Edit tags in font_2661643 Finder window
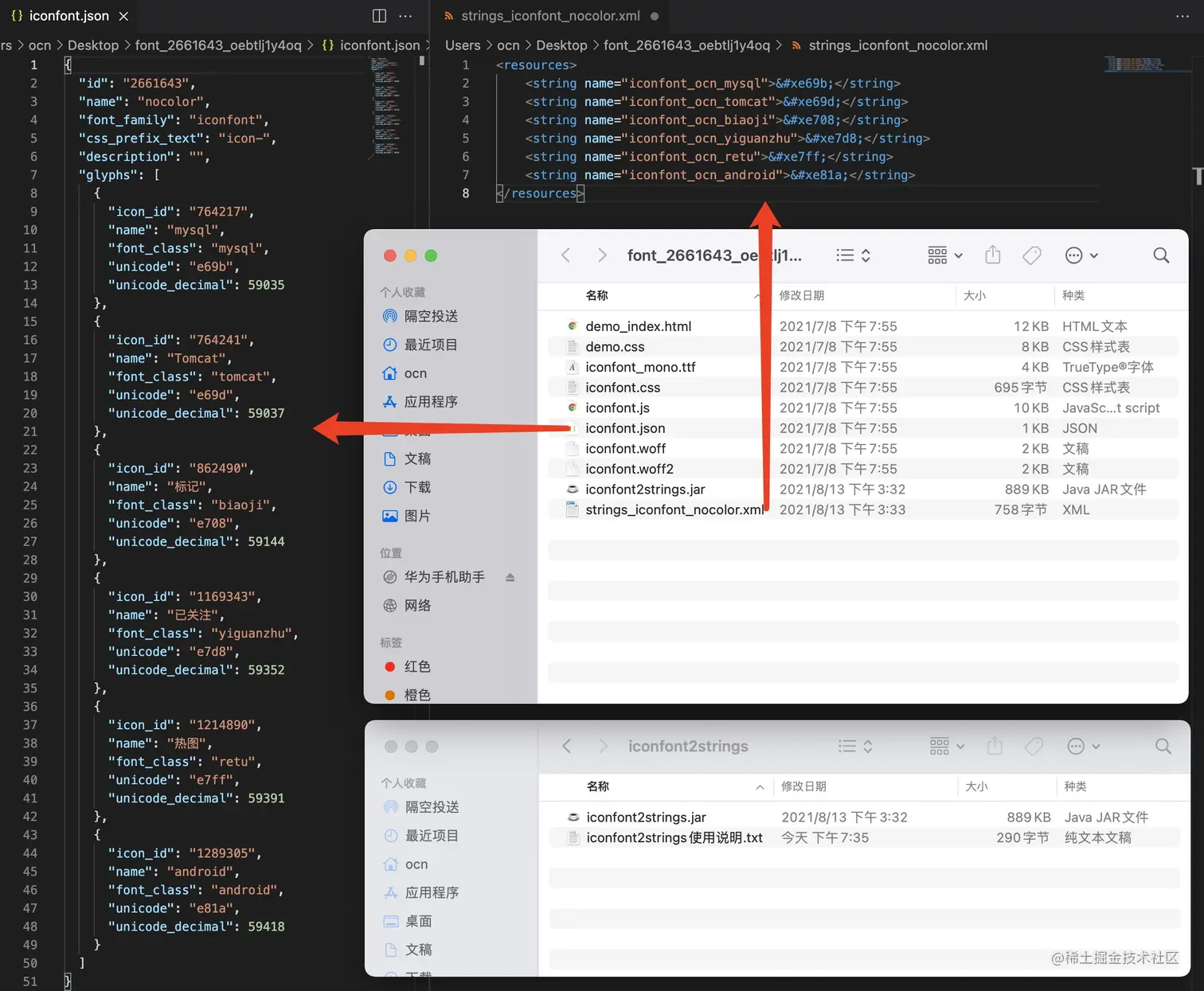The width and height of the screenshot is (1204, 991). (x=1032, y=256)
